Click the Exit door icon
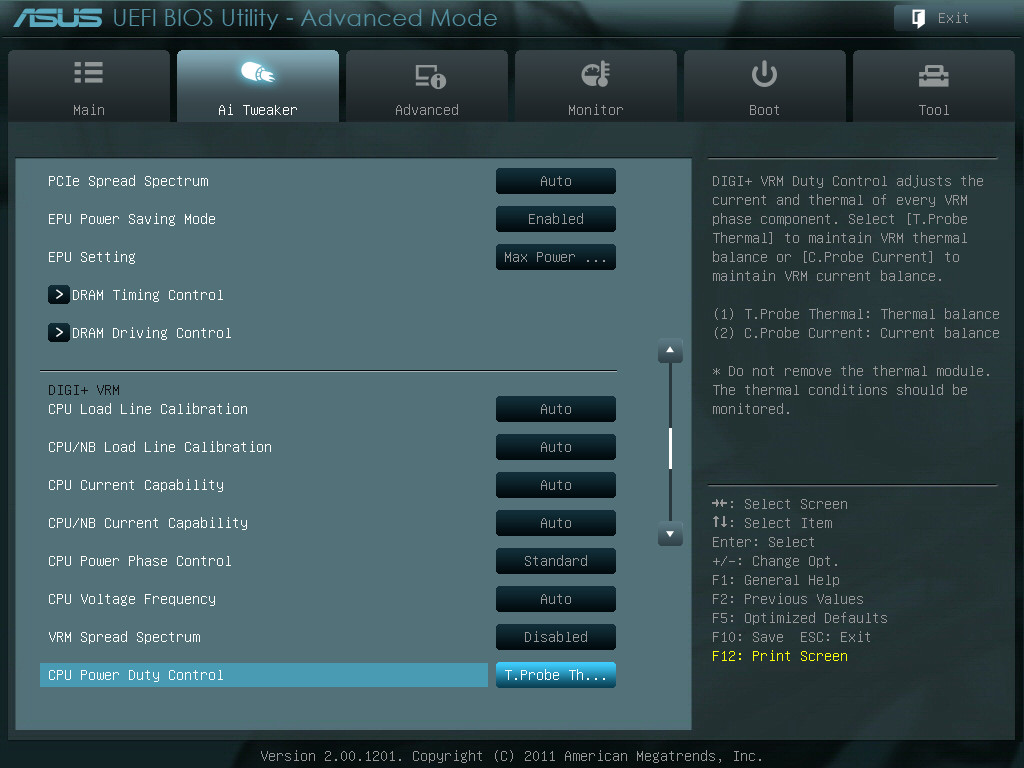This screenshot has width=1024, height=768. tap(918, 18)
